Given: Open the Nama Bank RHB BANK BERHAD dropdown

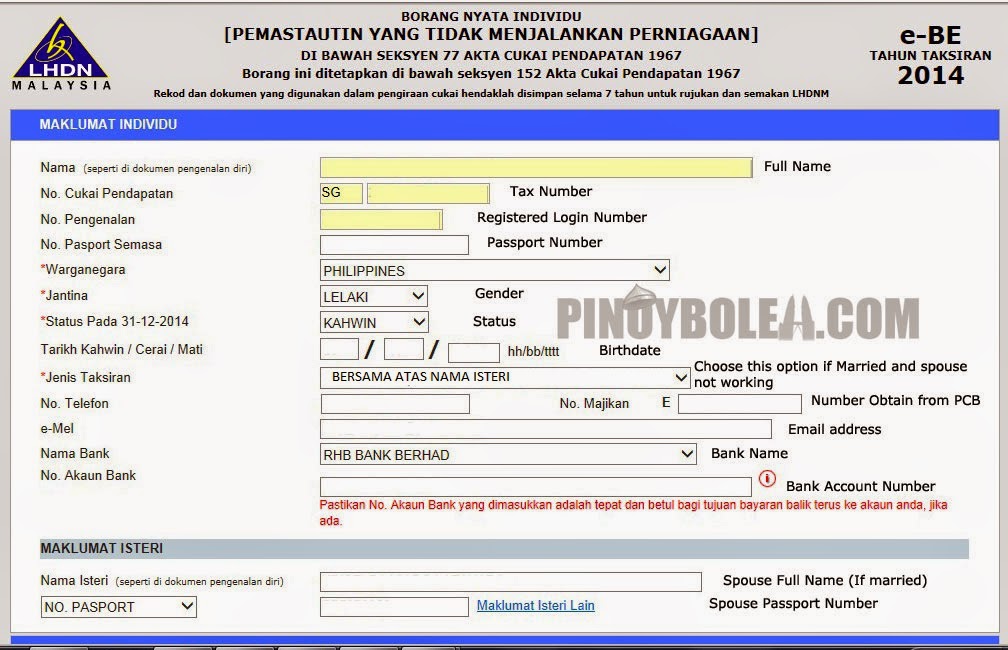Looking at the screenshot, I should (508, 455).
